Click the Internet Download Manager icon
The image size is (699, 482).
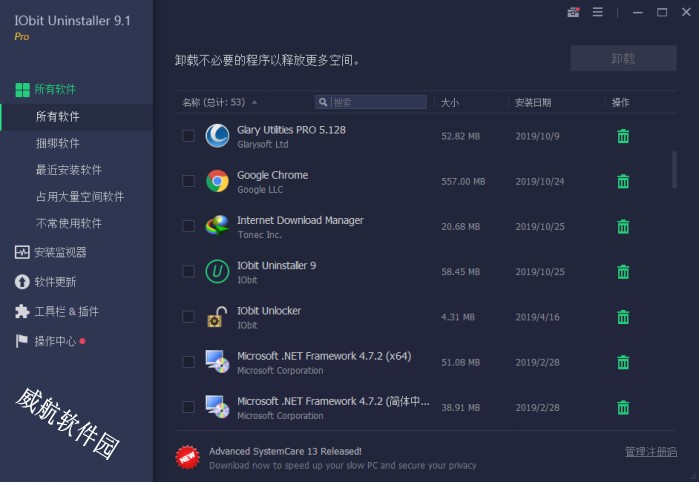217,226
